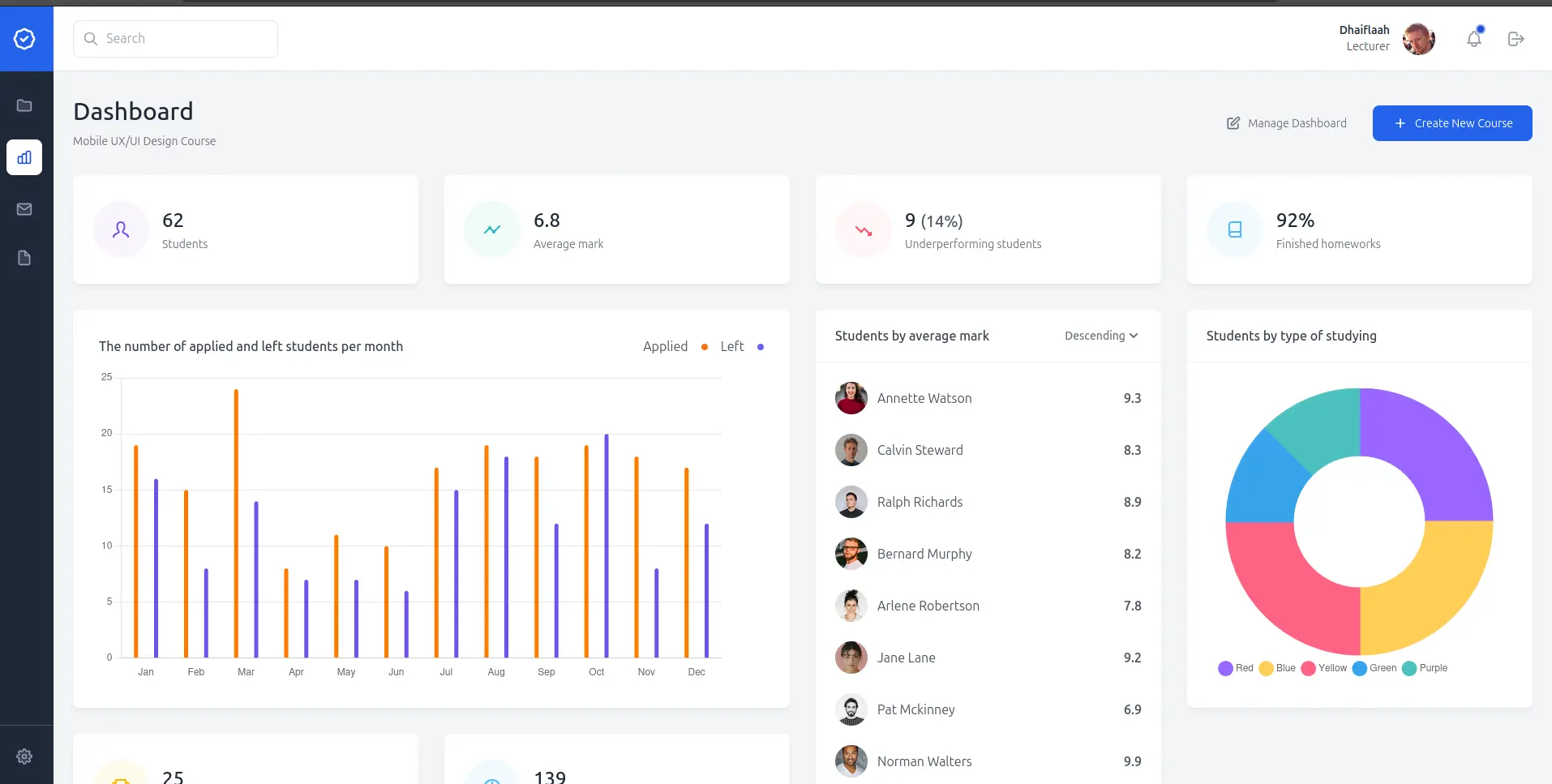The width and height of the screenshot is (1552, 784).
Task: Click Create New Course button
Action: tap(1452, 123)
